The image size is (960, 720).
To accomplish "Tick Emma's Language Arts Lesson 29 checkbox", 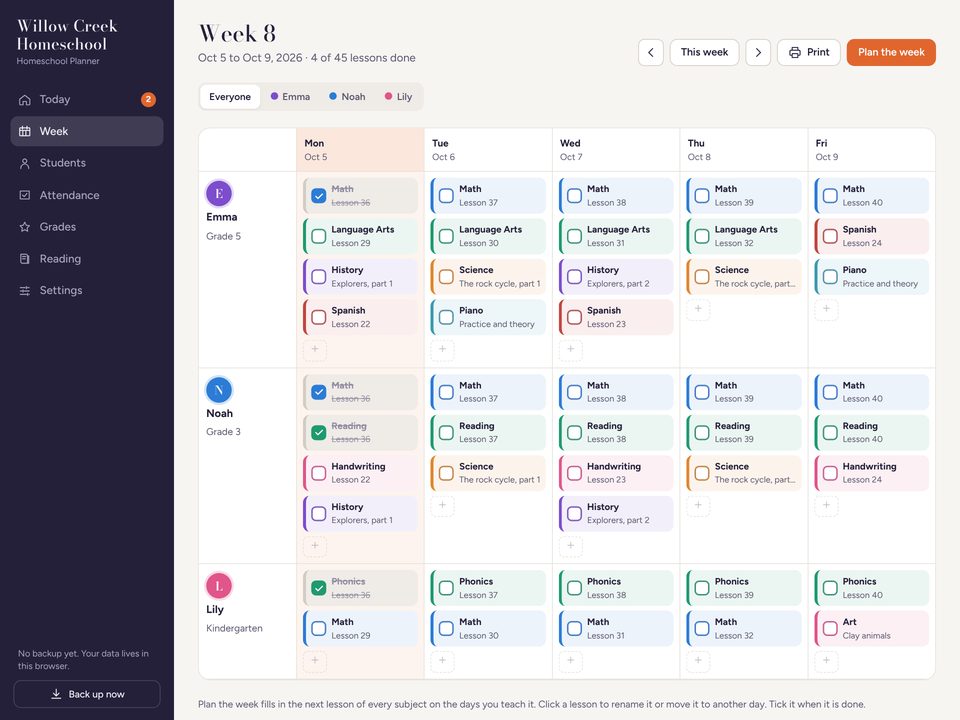I will 318,236.
